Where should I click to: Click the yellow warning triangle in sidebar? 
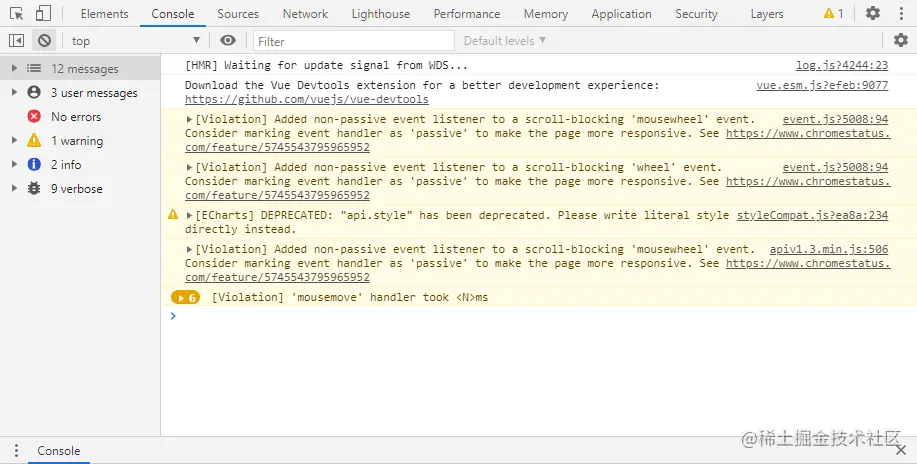pyautogui.click(x=34, y=140)
